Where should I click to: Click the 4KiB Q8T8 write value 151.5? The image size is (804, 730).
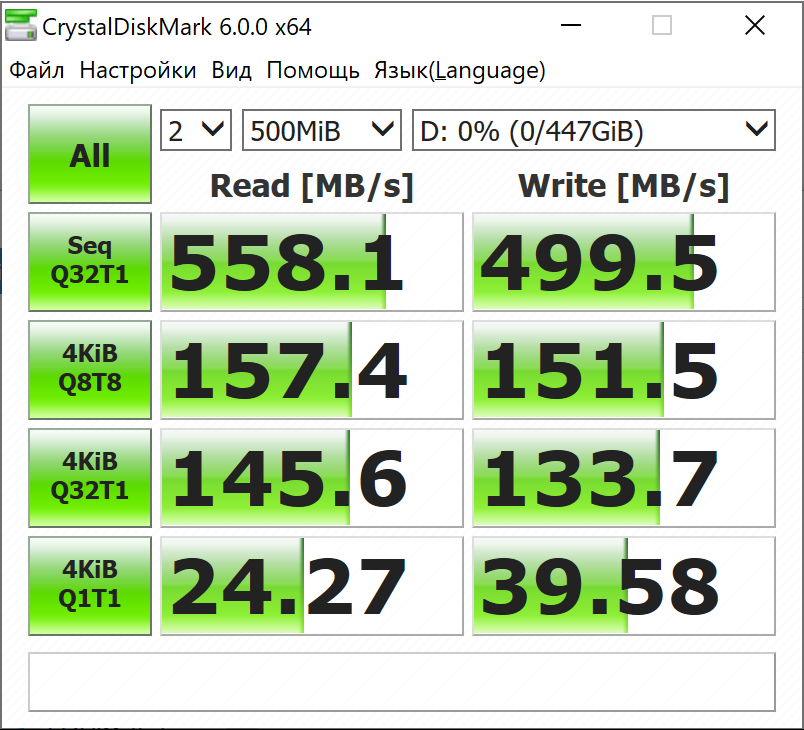point(624,370)
